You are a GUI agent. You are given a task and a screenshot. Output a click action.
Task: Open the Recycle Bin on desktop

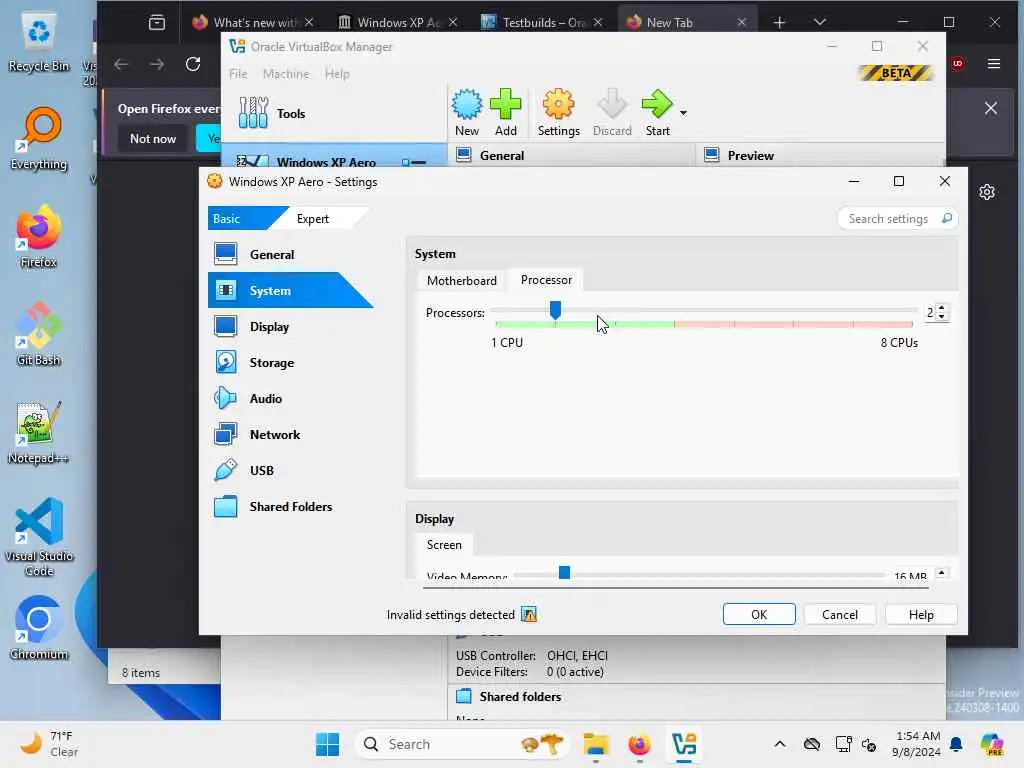(39, 42)
